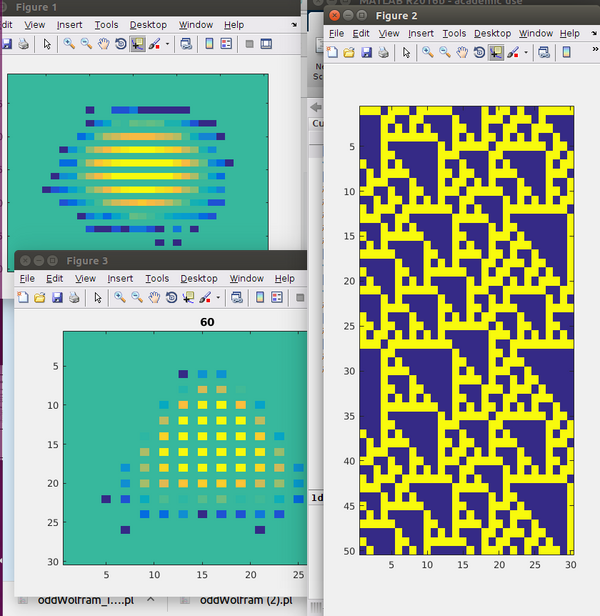Viewport: 600px width, 616px height.
Task: Click Open File folder icon in Figure 3
Action: click(40, 297)
